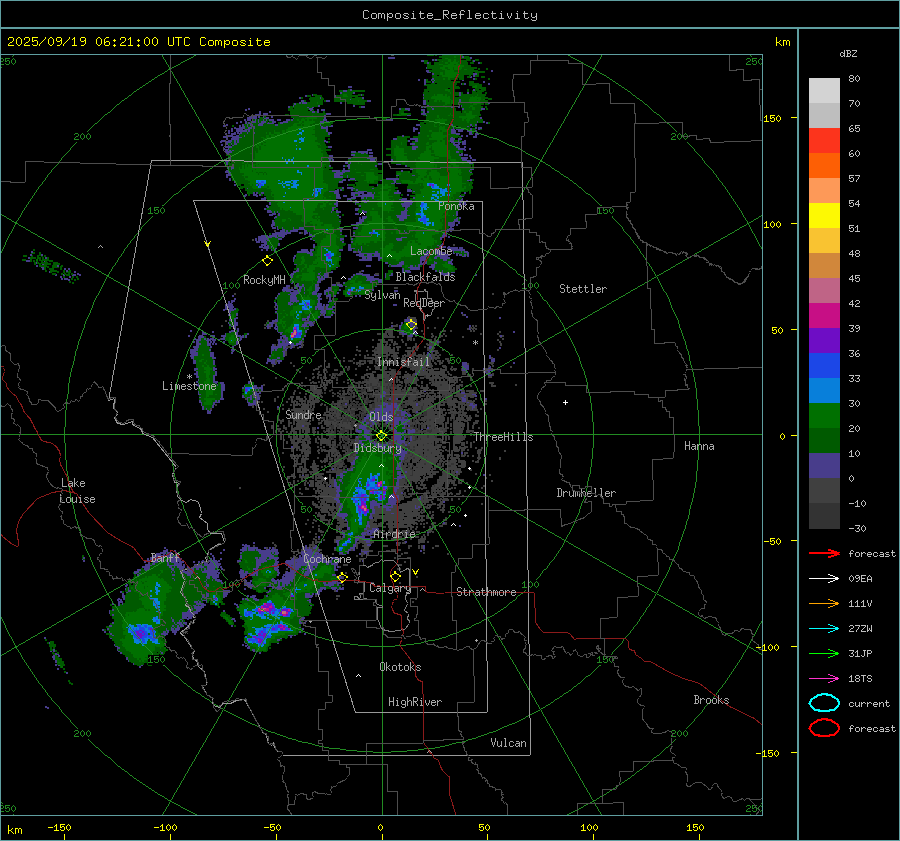900x841 pixels.
Task: Click the red forecast ellipse legend icon
Action: [x=823, y=728]
